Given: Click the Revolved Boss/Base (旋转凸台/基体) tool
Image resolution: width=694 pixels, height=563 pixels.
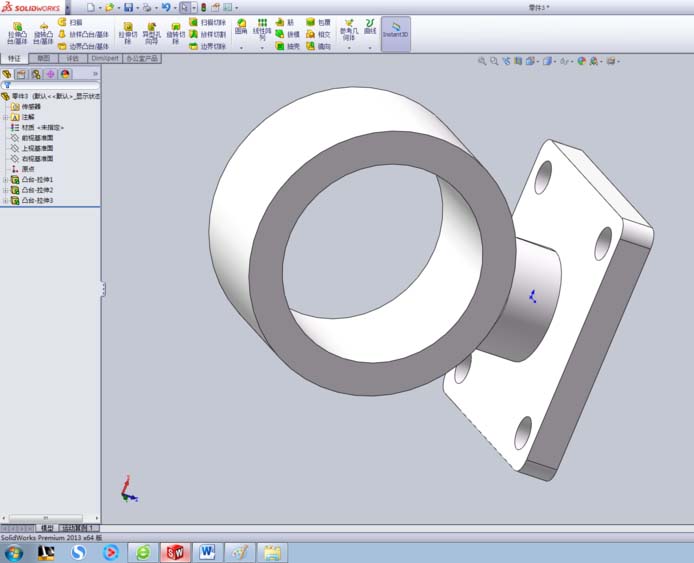Looking at the screenshot, I should pos(43,33).
